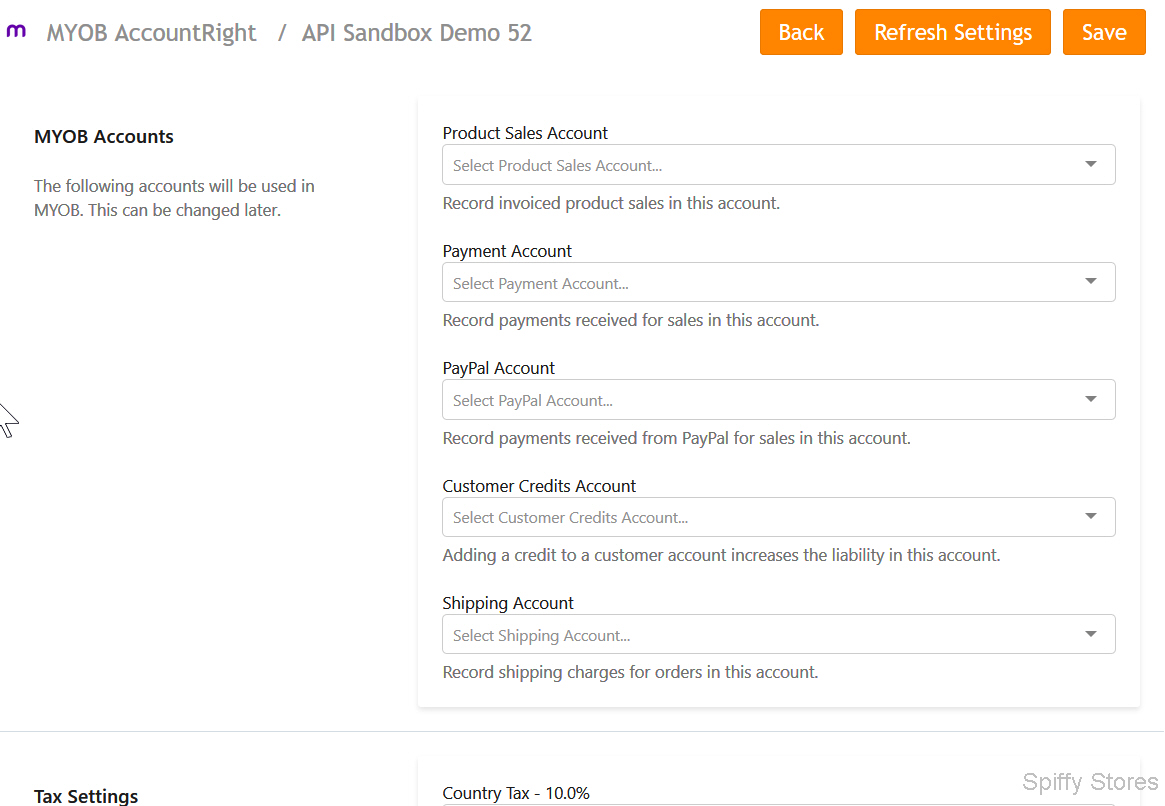This screenshot has height=806, width=1165.
Task: Click the Payment Account label
Action: pyautogui.click(x=507, y=251)
